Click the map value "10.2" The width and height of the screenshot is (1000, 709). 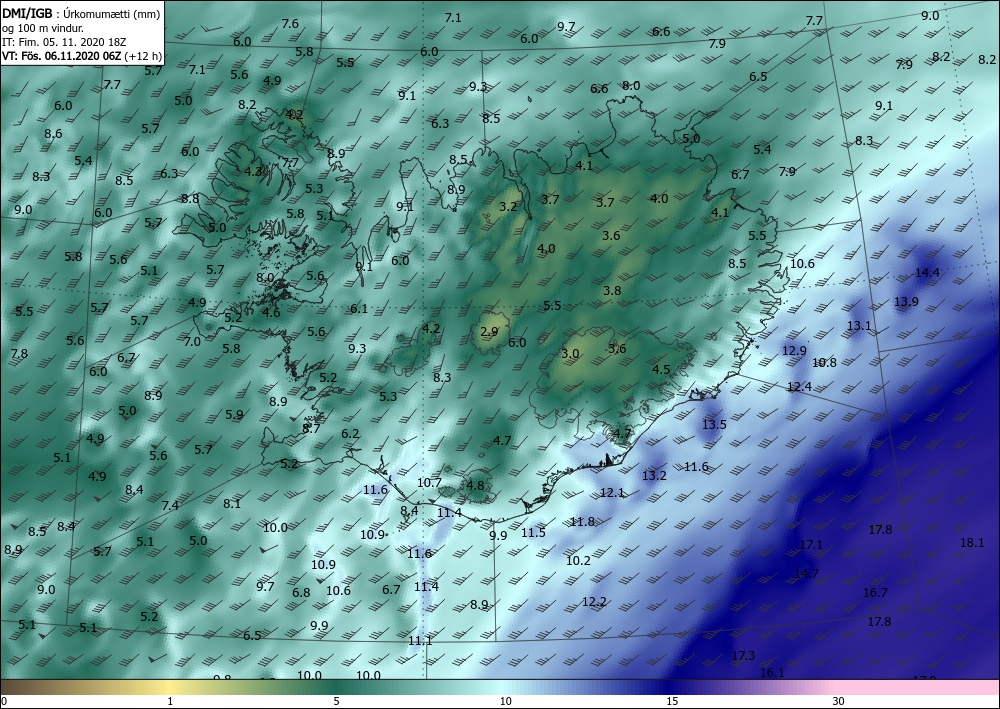click(578, 561)
